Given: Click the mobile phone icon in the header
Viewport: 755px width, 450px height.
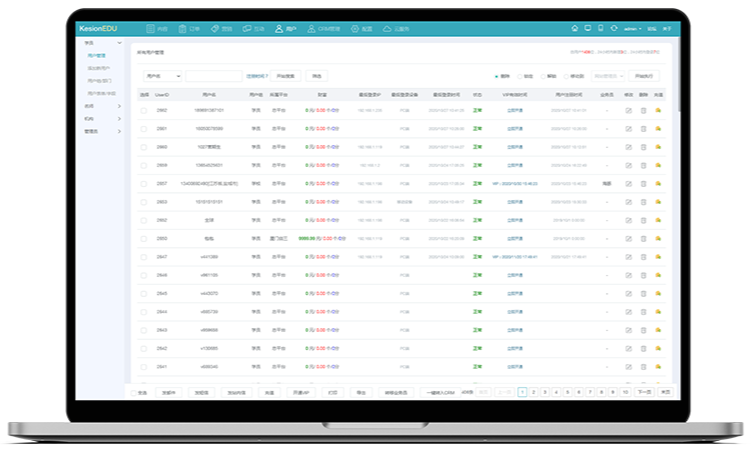Looking at the screenshot, I should [600, 29].
